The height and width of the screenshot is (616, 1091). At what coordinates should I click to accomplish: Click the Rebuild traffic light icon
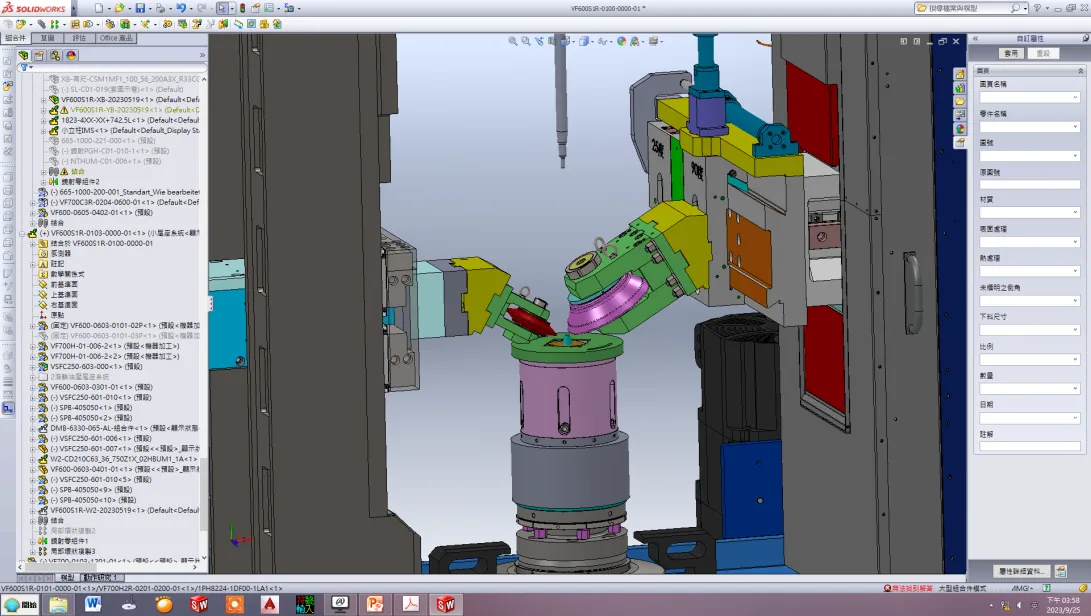(x=242, y=8)
